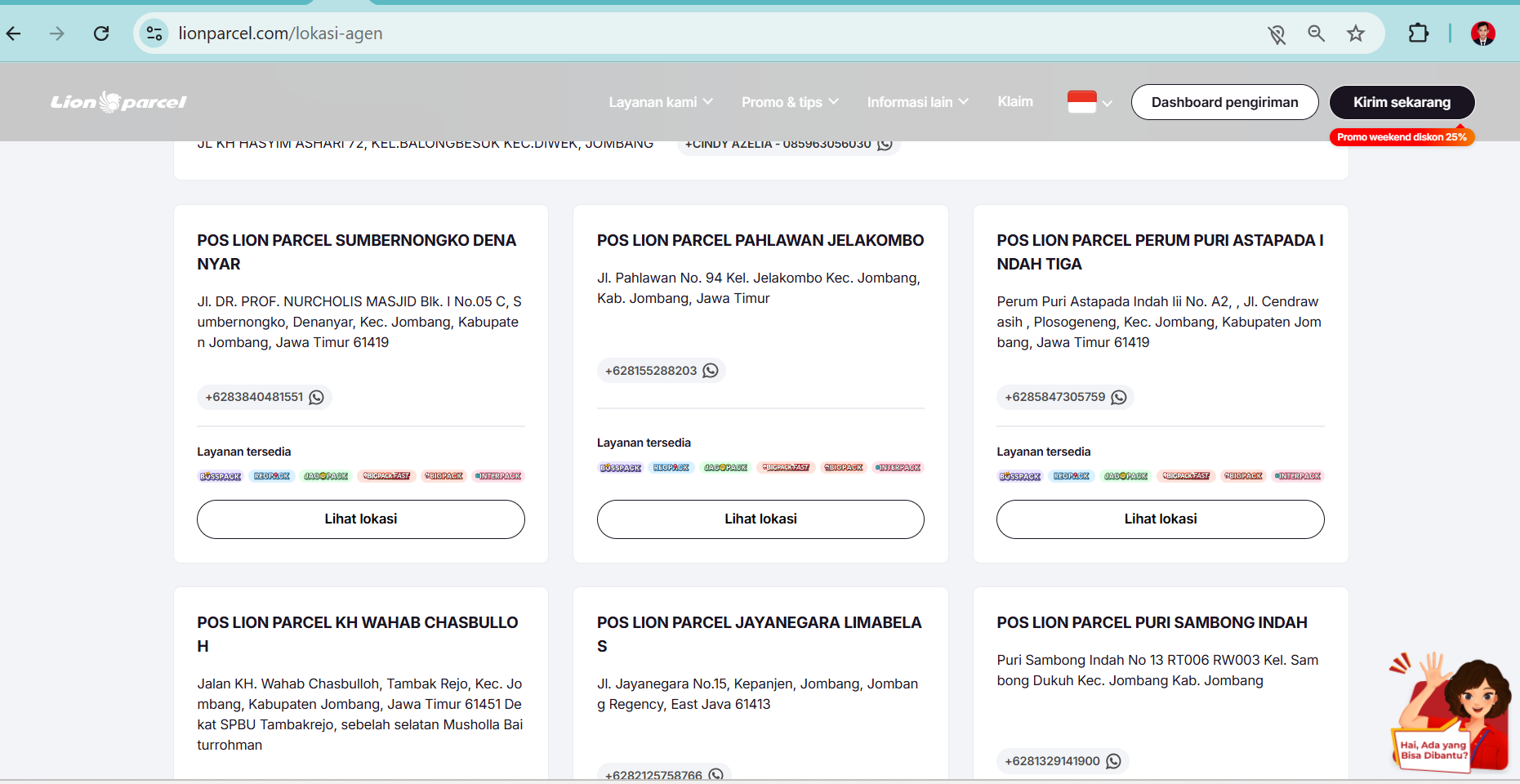Click WhatsApp icon beside +6283840481551

(317, 397)
